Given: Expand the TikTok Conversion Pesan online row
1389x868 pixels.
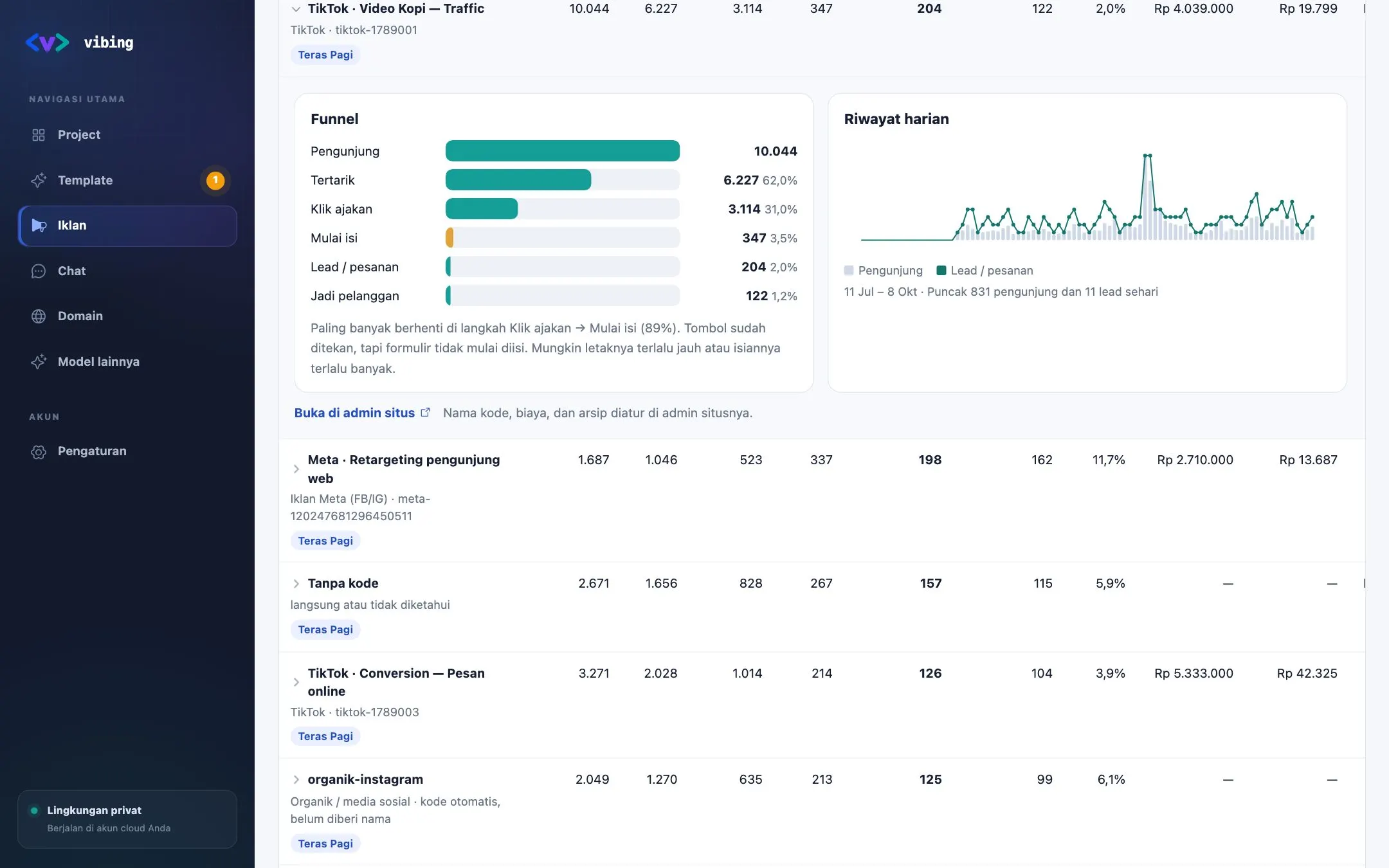Looking at the screenshot, I should (296, 682).
